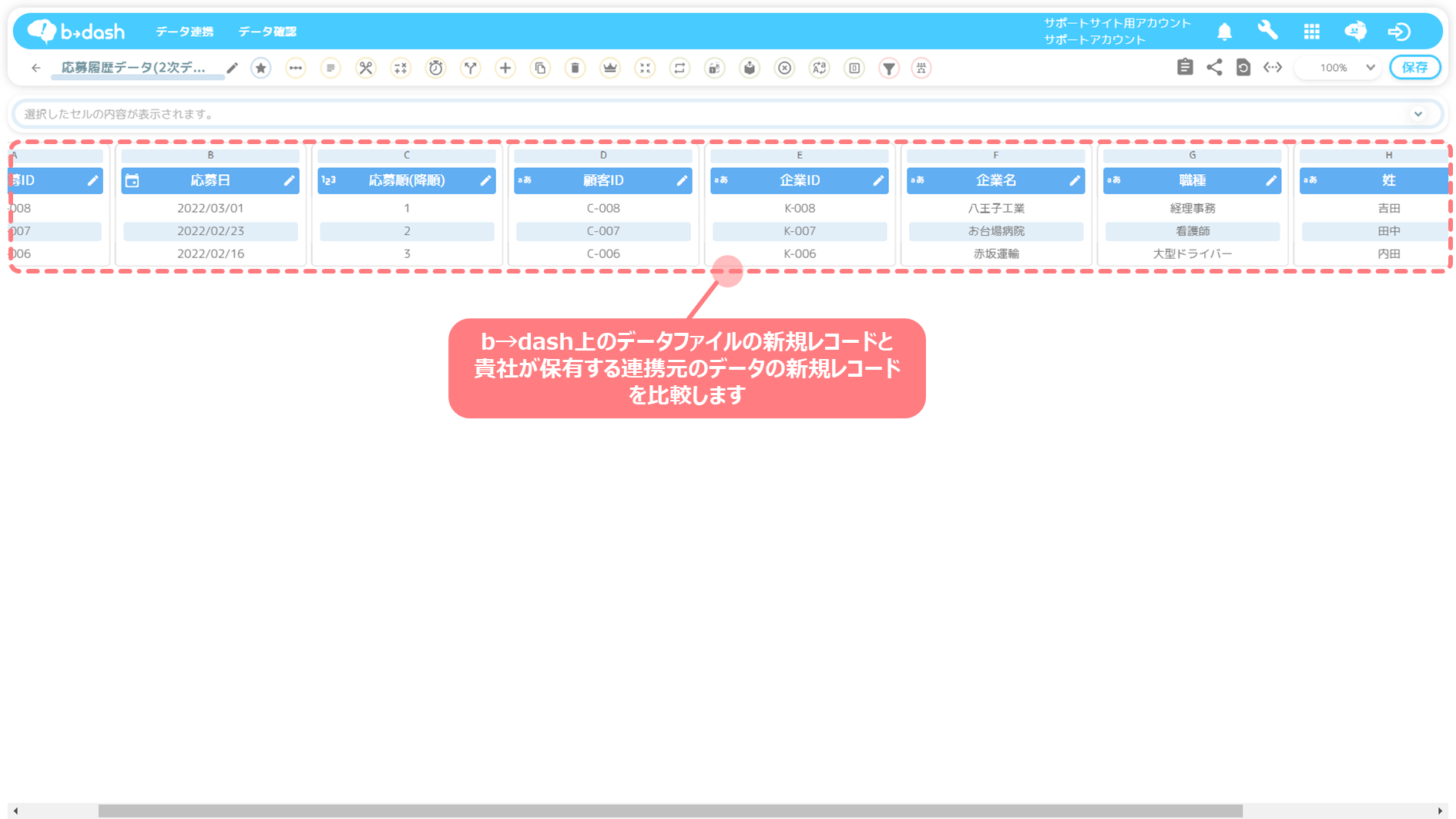Screen dimensions: 1456x819
Task: Edit the 企業名 column header
Action: coord(1075,180)
